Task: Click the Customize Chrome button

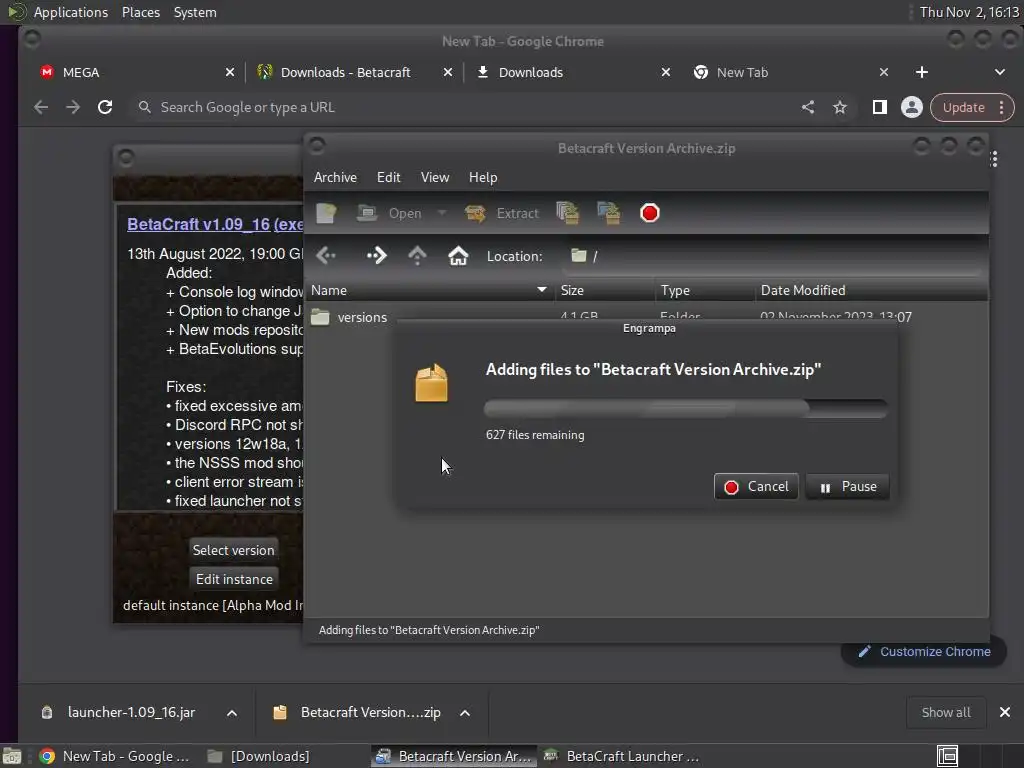Action: (924, 652)
